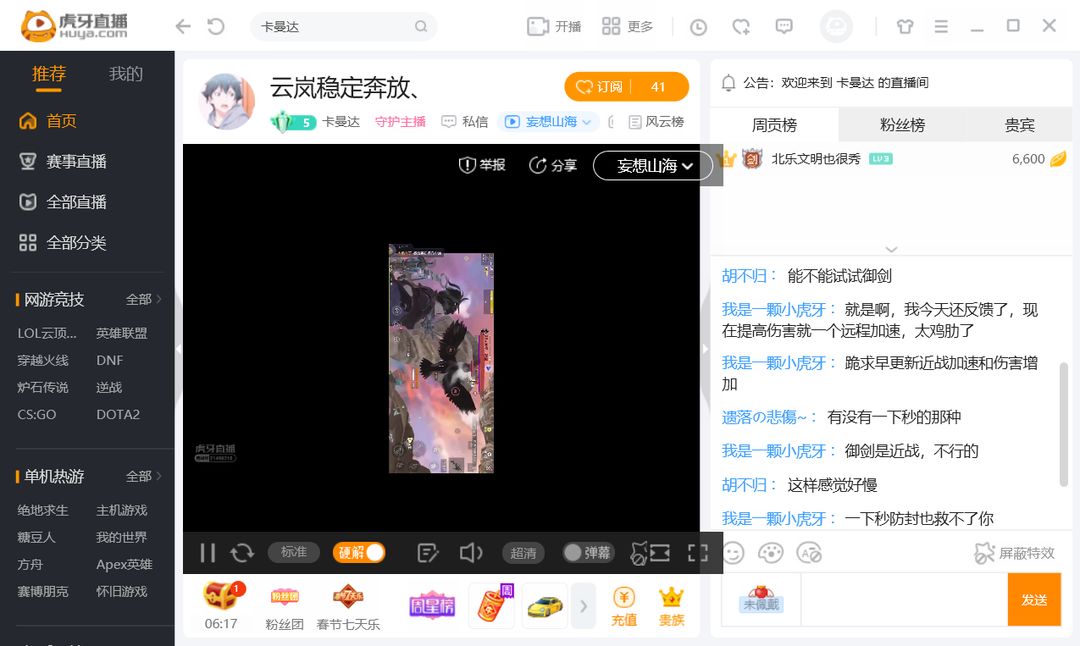1080x646 pixels.
Task: Show more gifts with the right arrow
Action: [x=583, y=606]
